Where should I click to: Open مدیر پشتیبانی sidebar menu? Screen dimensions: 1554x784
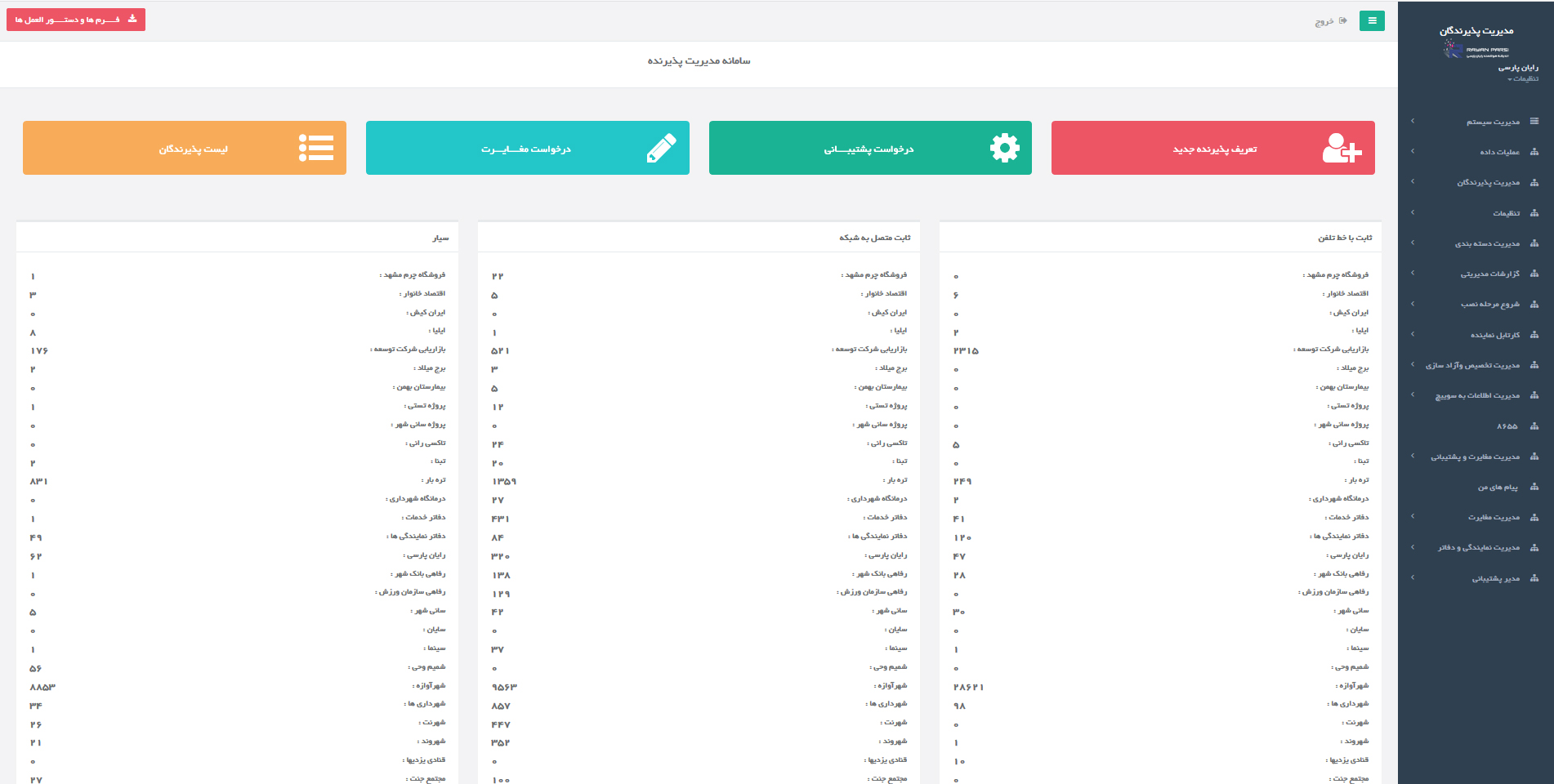1495,579
